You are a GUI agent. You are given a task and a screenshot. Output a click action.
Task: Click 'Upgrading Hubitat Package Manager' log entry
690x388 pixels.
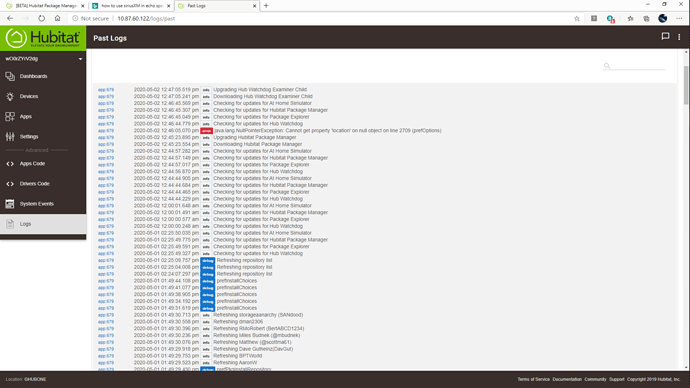pyautogui.click(x=255, y=137)
